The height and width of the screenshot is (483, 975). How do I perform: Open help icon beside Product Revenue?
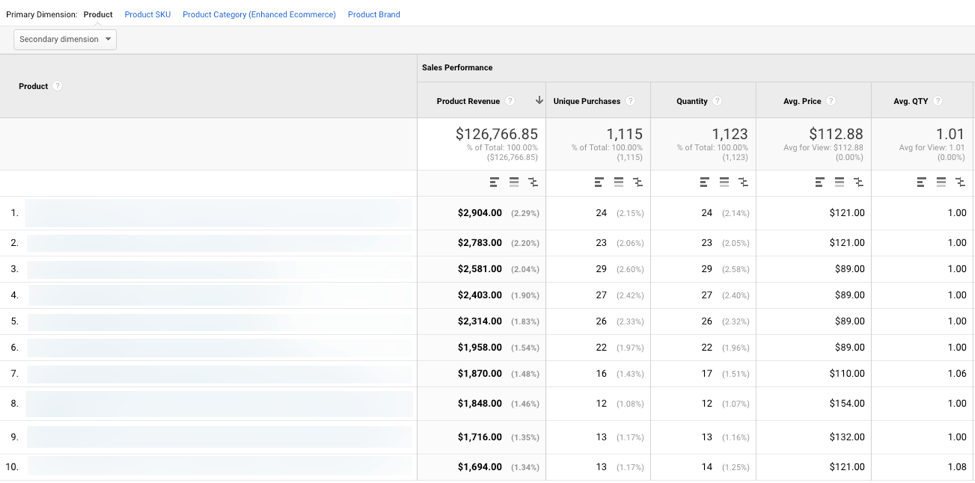510,101
